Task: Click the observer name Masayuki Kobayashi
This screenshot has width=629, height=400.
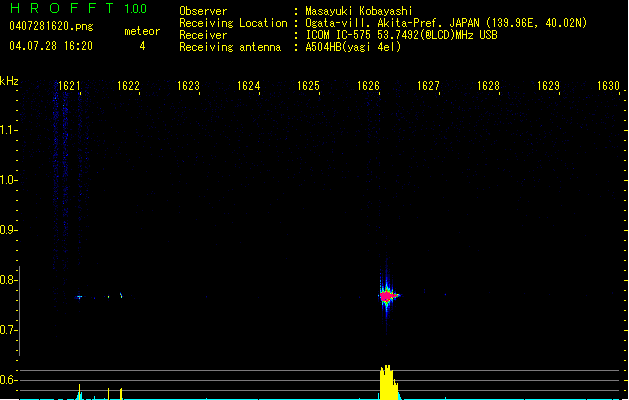Action: [x=359, y=11]
